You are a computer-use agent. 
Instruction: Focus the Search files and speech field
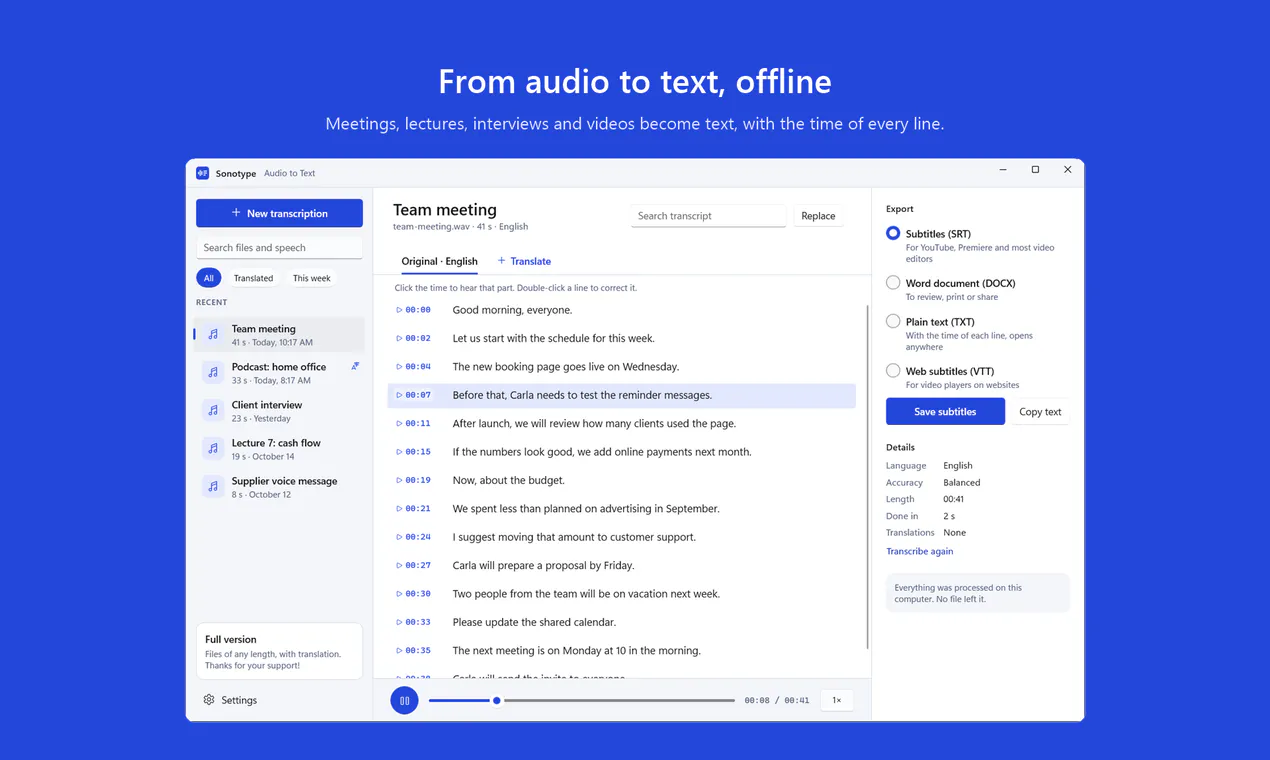pos(279,248)
